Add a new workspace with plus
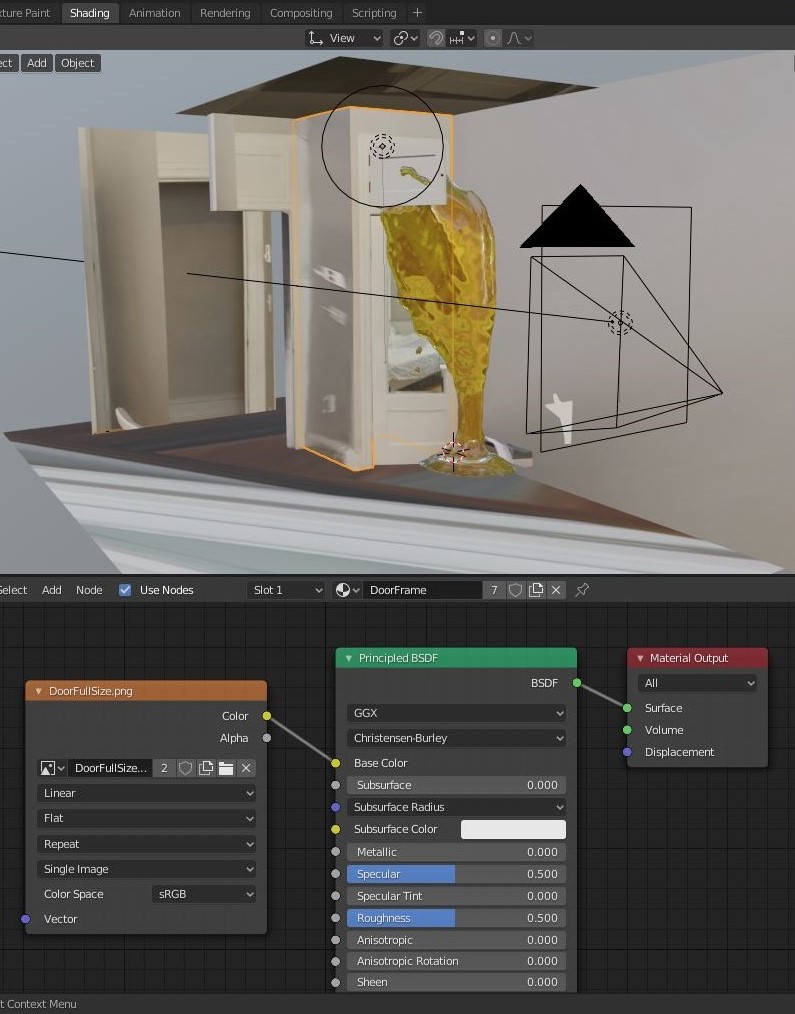 pyautogui.click(x=417, y=12)
